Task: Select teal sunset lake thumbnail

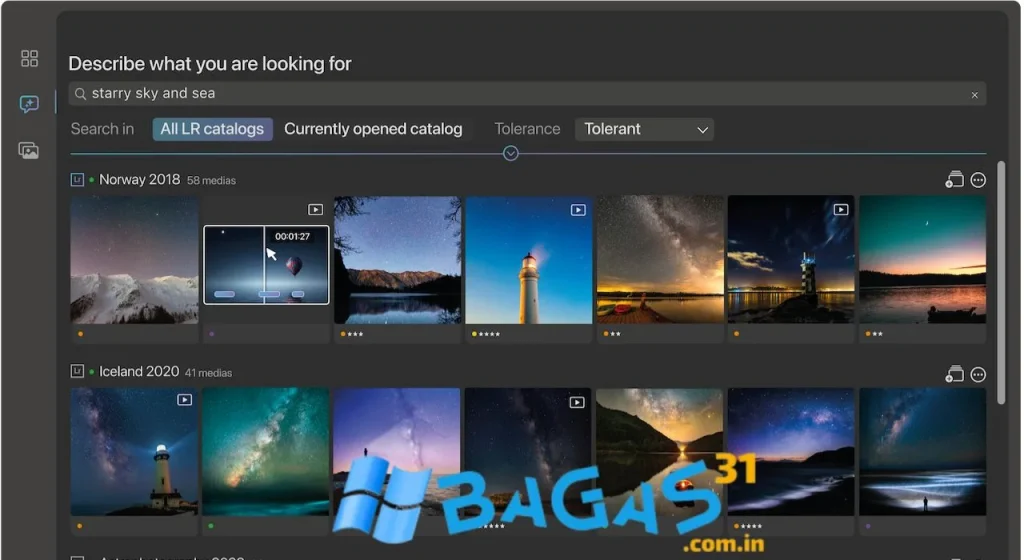Action: click(x=923, y=260)
